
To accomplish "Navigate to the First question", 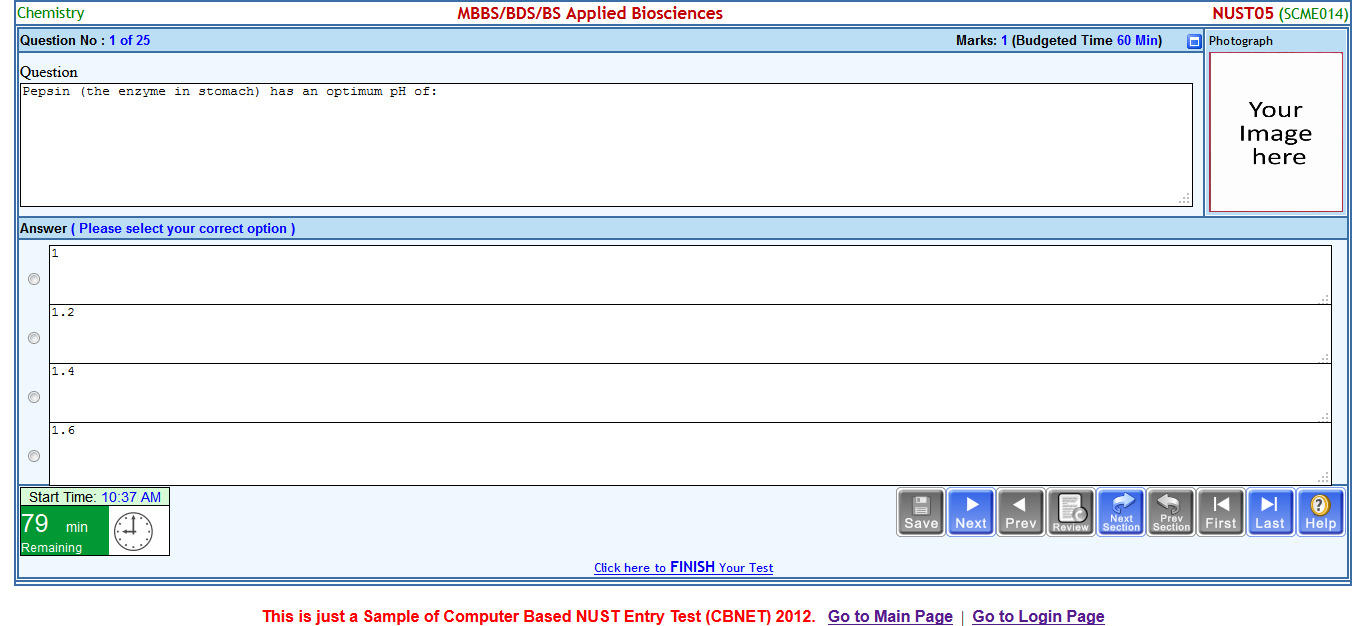I will (1220, 511).
